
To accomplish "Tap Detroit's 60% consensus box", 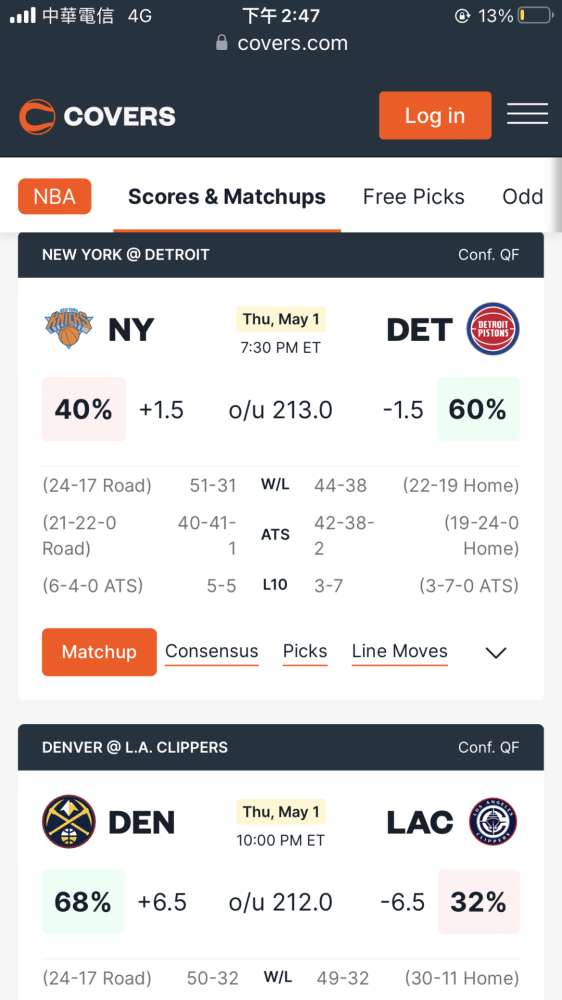I will (x=478, y=409).
